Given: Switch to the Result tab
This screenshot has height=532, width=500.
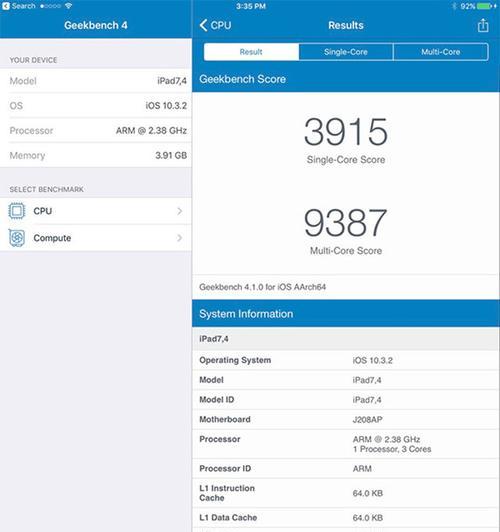Looking at the screenshot, I should 251,52.
